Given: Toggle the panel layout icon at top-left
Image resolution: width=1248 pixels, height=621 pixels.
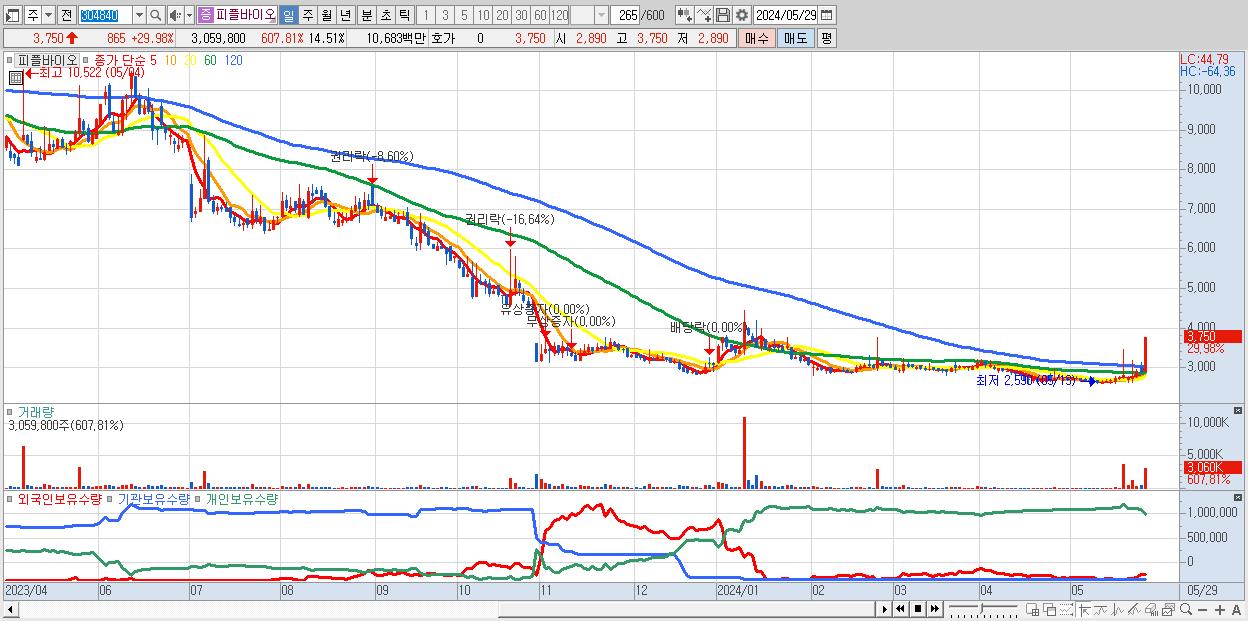Looking at the screenshot, I should [13, 15].
